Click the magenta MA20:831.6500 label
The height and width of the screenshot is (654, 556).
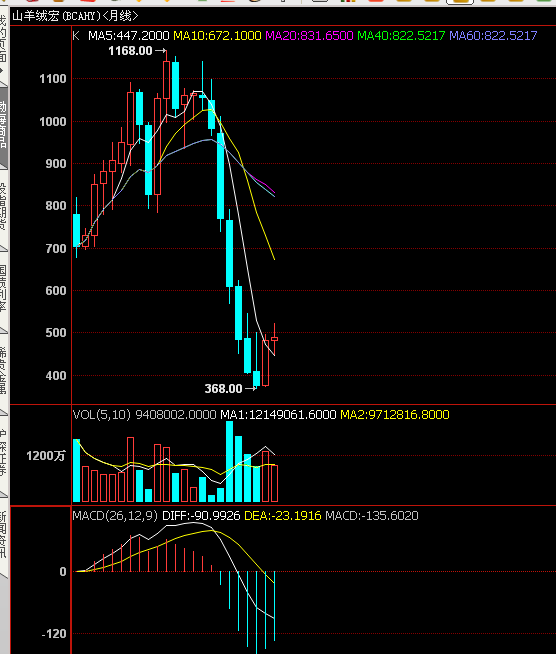(309, 35)
